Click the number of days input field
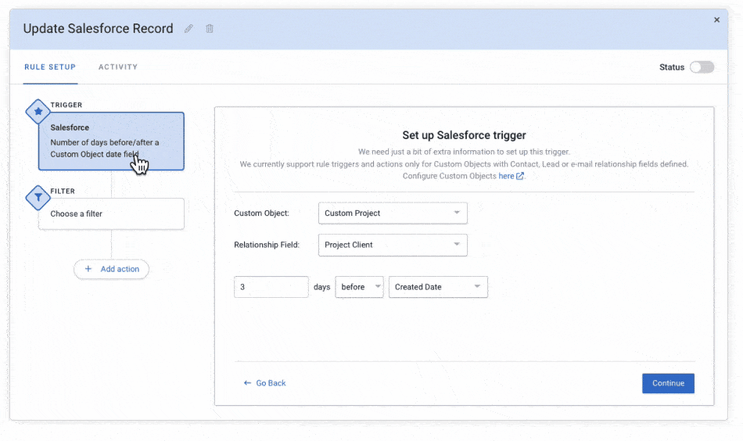743x441 pixels. tap(271, 287)
